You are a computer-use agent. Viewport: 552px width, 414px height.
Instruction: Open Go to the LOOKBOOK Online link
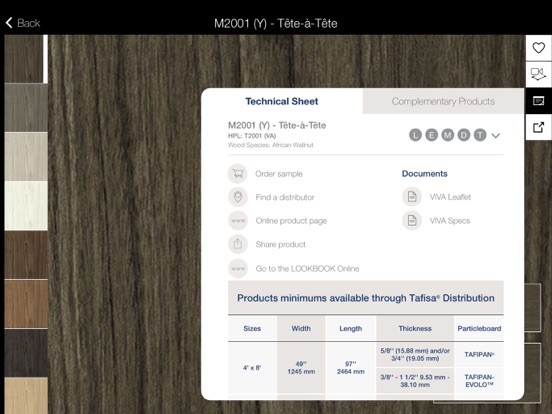pyautogui.click(x=307, y=269)
